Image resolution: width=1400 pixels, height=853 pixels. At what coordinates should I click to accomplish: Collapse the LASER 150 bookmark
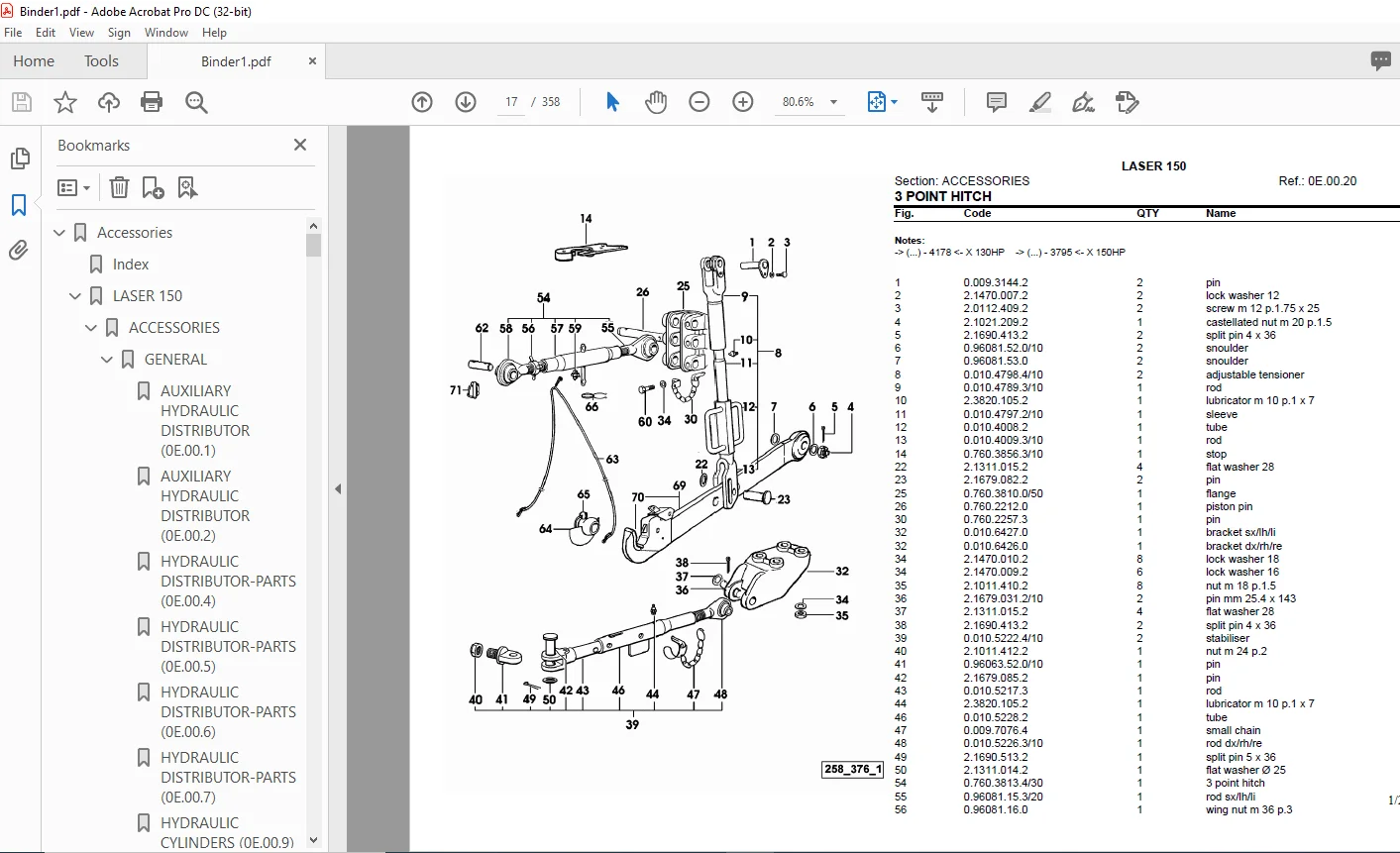pos(75,296)
